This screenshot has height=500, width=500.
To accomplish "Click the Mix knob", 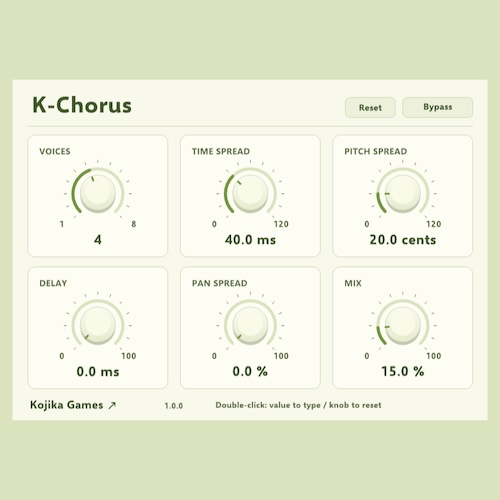I will pos(403,325).
